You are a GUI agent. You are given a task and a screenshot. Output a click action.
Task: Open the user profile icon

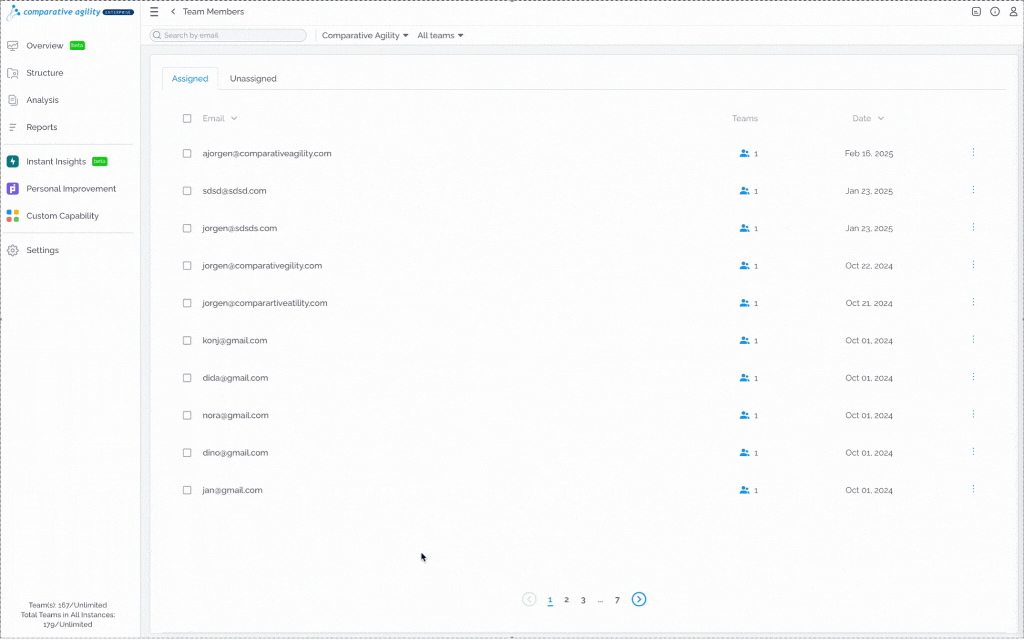pyautogui.click(x=1014, y=12)
